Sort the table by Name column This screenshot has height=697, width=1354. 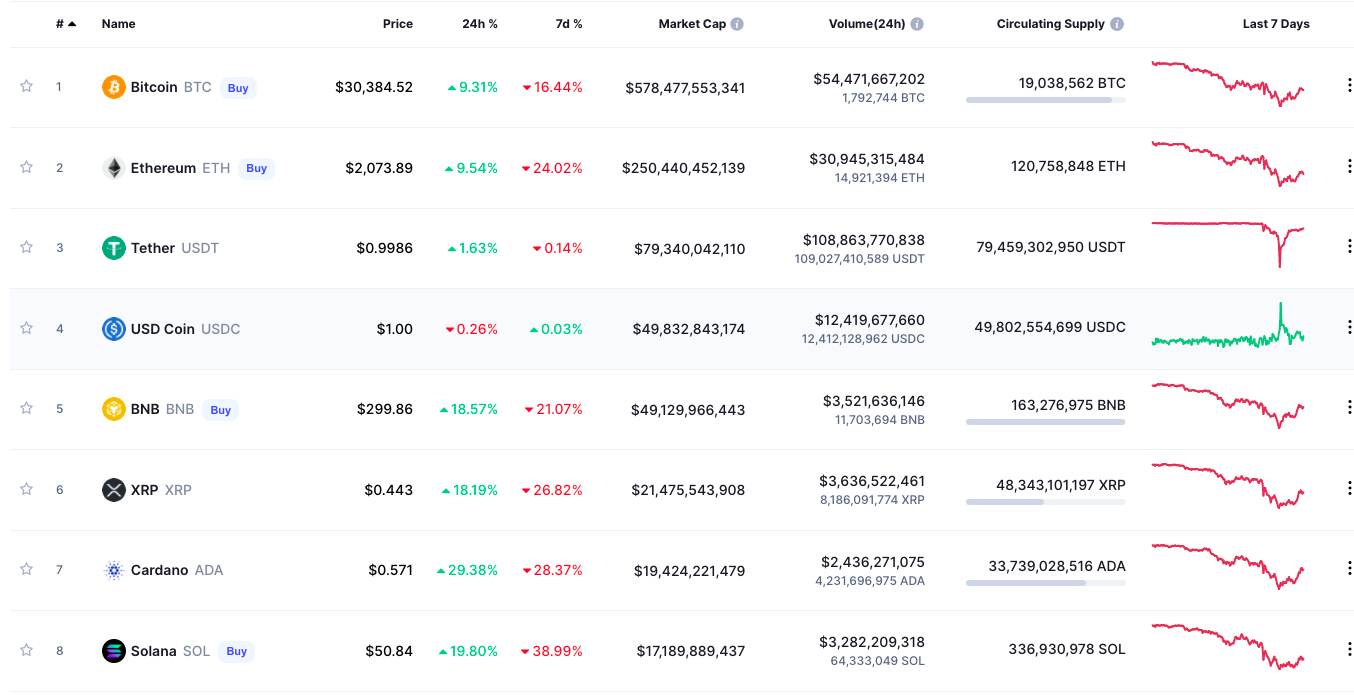(118, 24)
